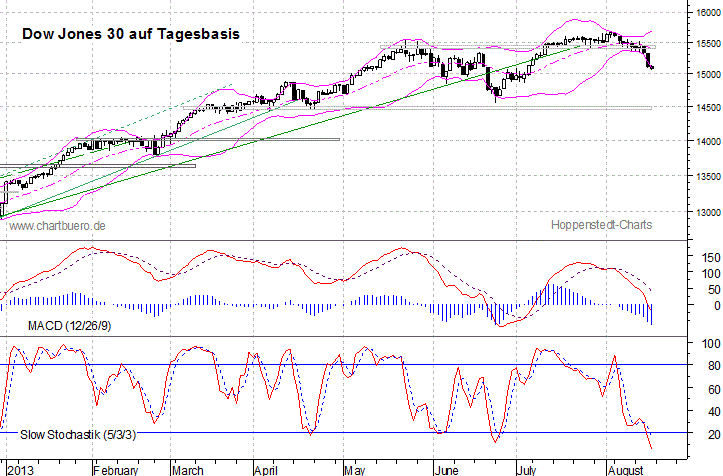723x476 pixels.
Task: Click the 'August' month label
Action: (625, 470)
